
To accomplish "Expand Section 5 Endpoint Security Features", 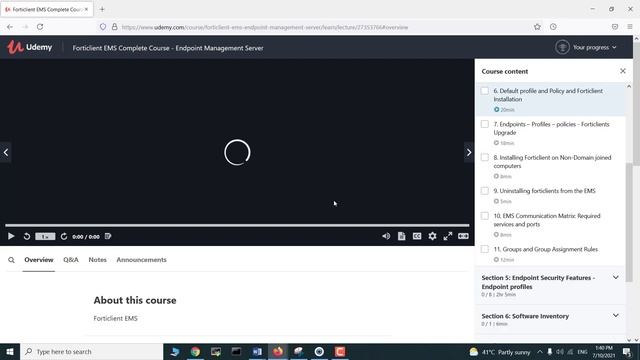I will click(x=615, y=278).
